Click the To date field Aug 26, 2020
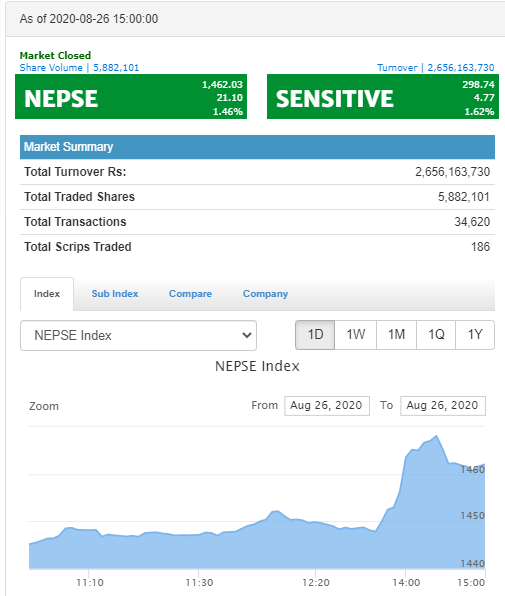This screenshot has width=505, height=596. point(443,406)
